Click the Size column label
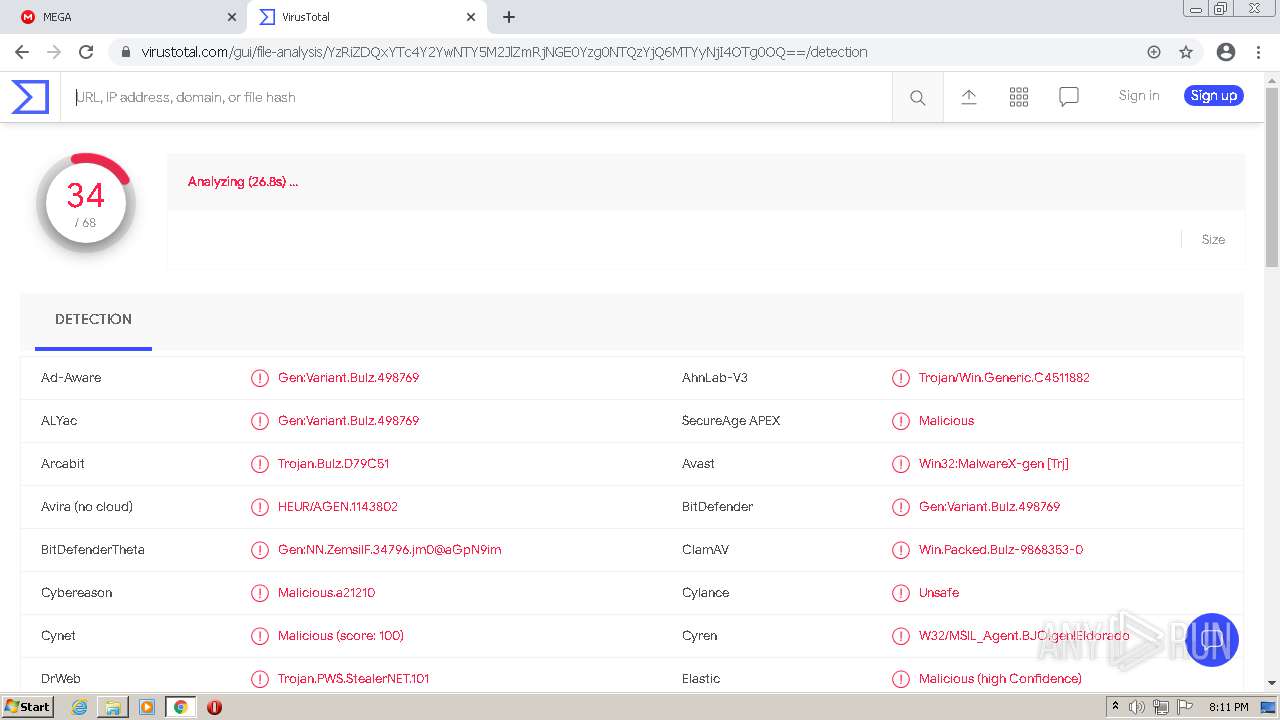Screen dimensions: 1280x720 (x=1213, y=240)
